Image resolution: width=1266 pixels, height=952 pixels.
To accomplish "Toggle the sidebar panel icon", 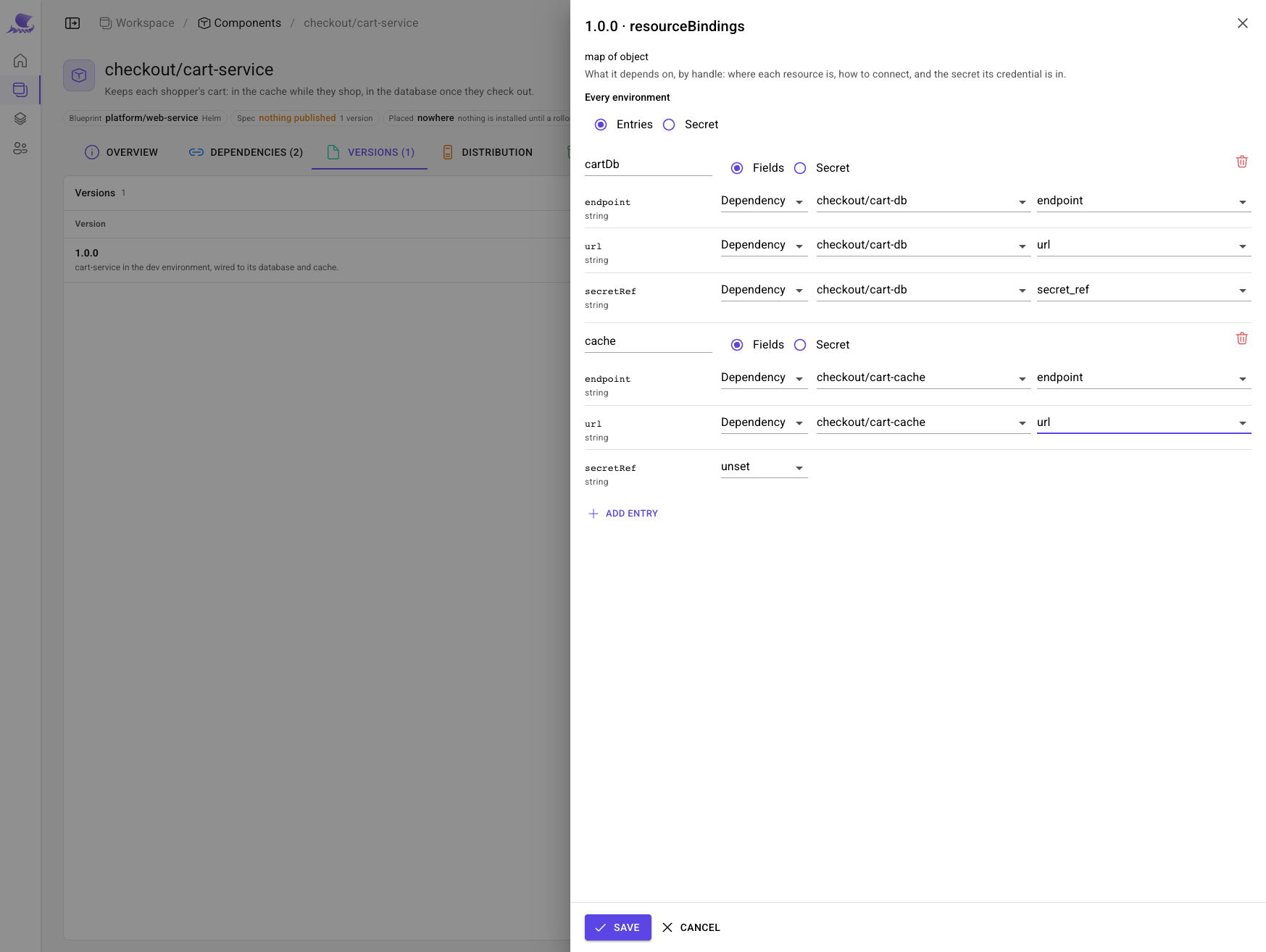I will point(72,23).
